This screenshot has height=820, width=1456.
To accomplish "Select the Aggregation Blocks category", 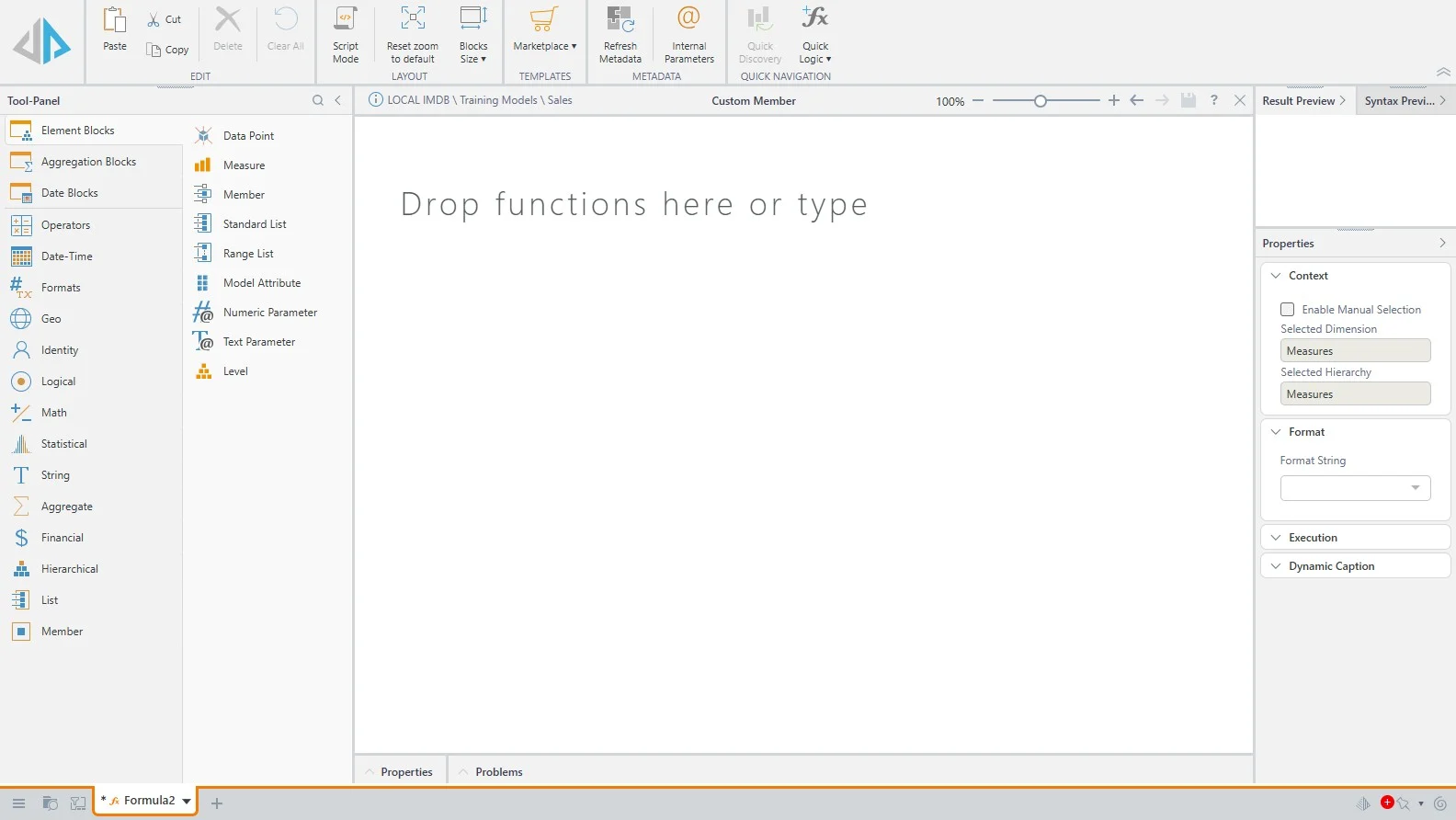I will (x=93, y=162).
